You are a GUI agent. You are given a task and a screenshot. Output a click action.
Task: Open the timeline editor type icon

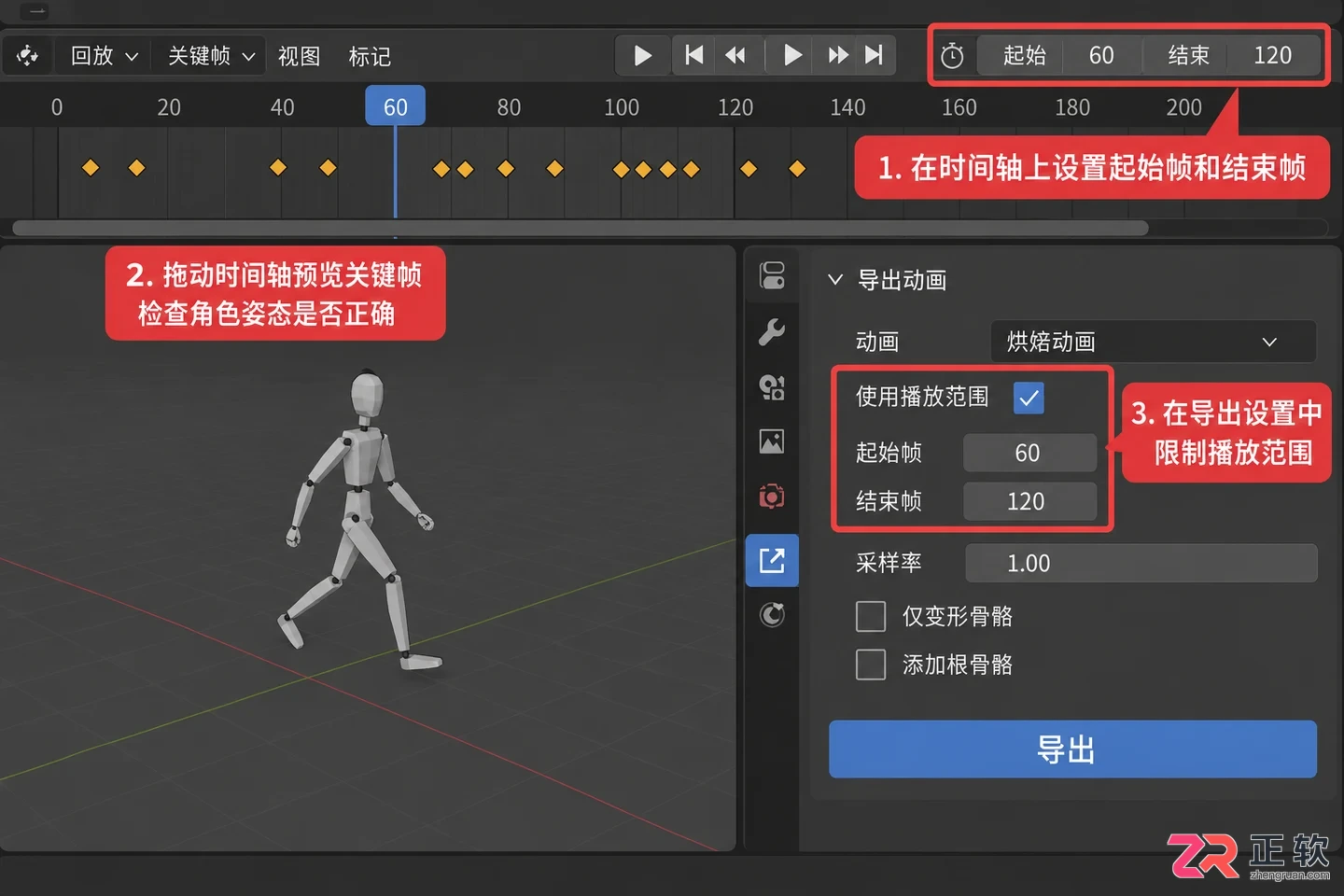click(x=27, y=56)
